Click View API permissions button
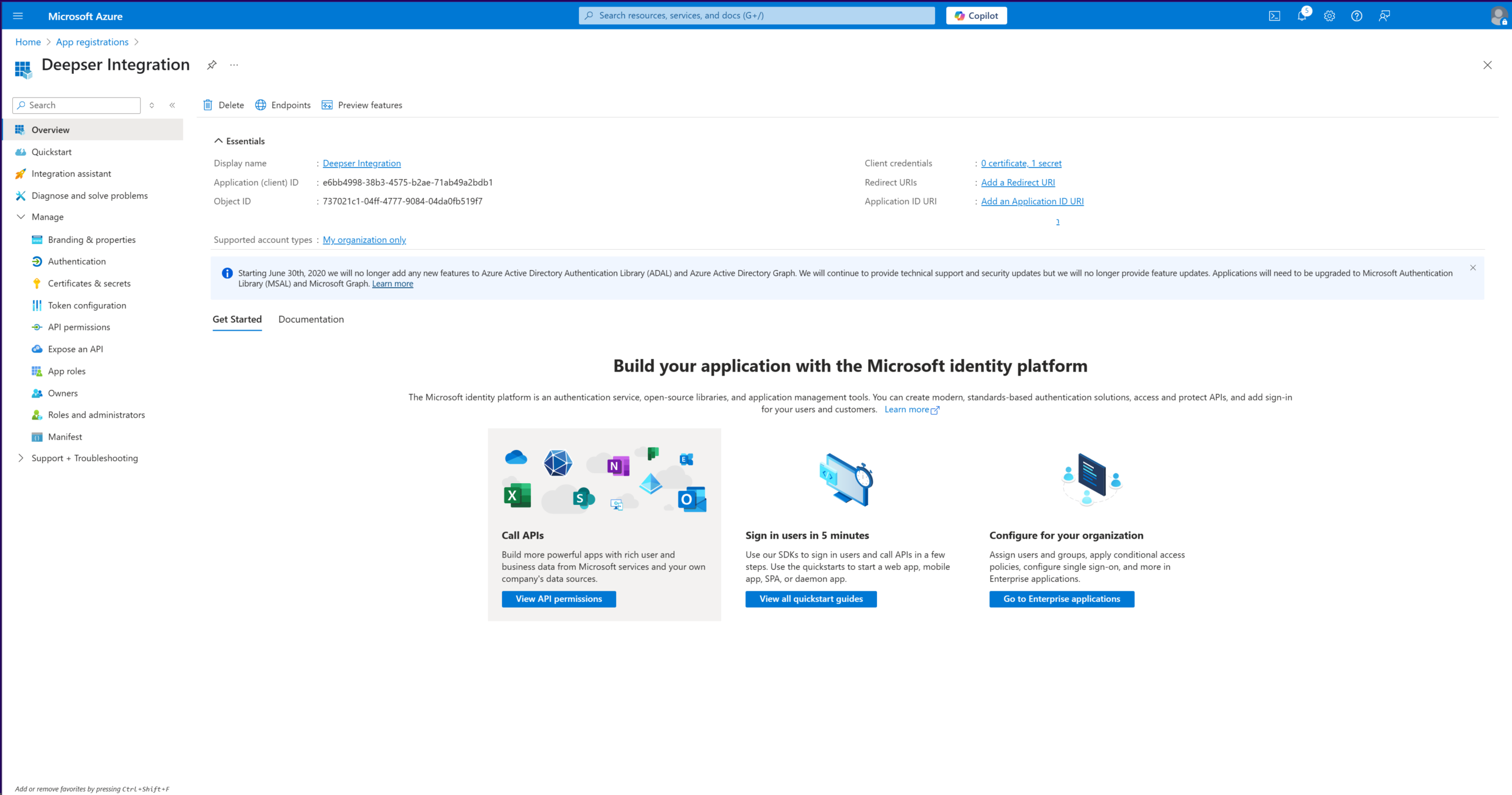 click(x=559, y=599)
